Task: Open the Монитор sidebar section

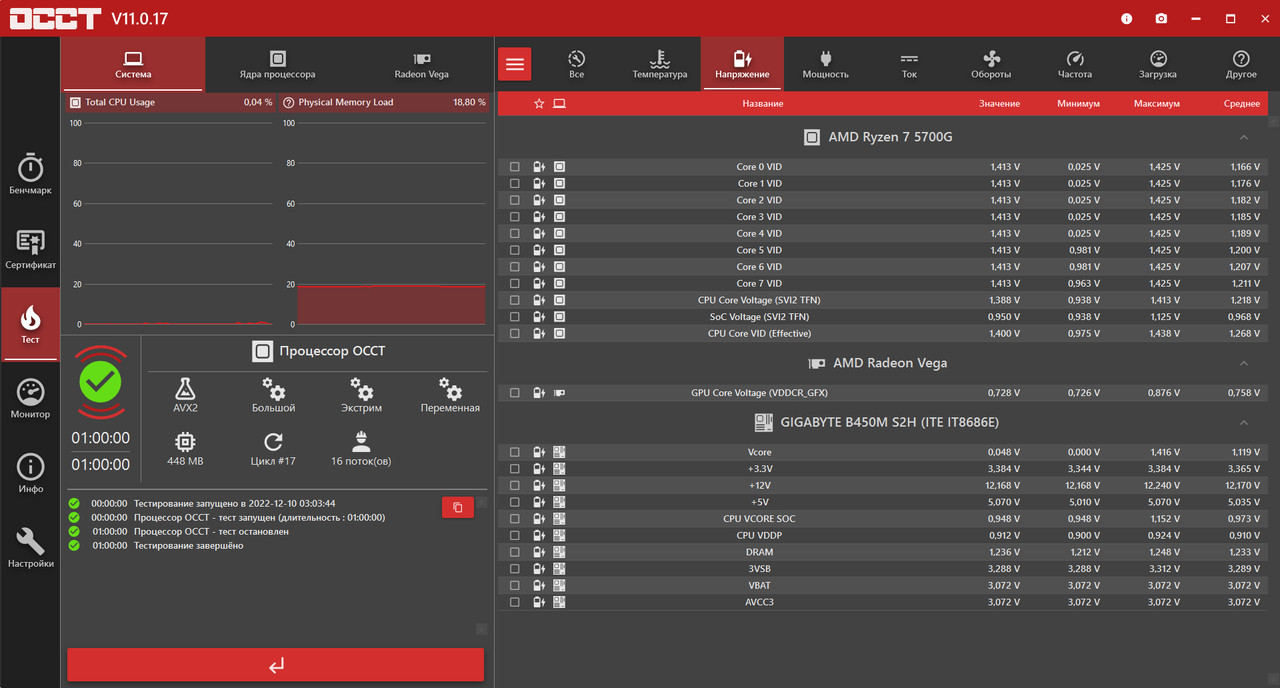Action: point(30,399)
